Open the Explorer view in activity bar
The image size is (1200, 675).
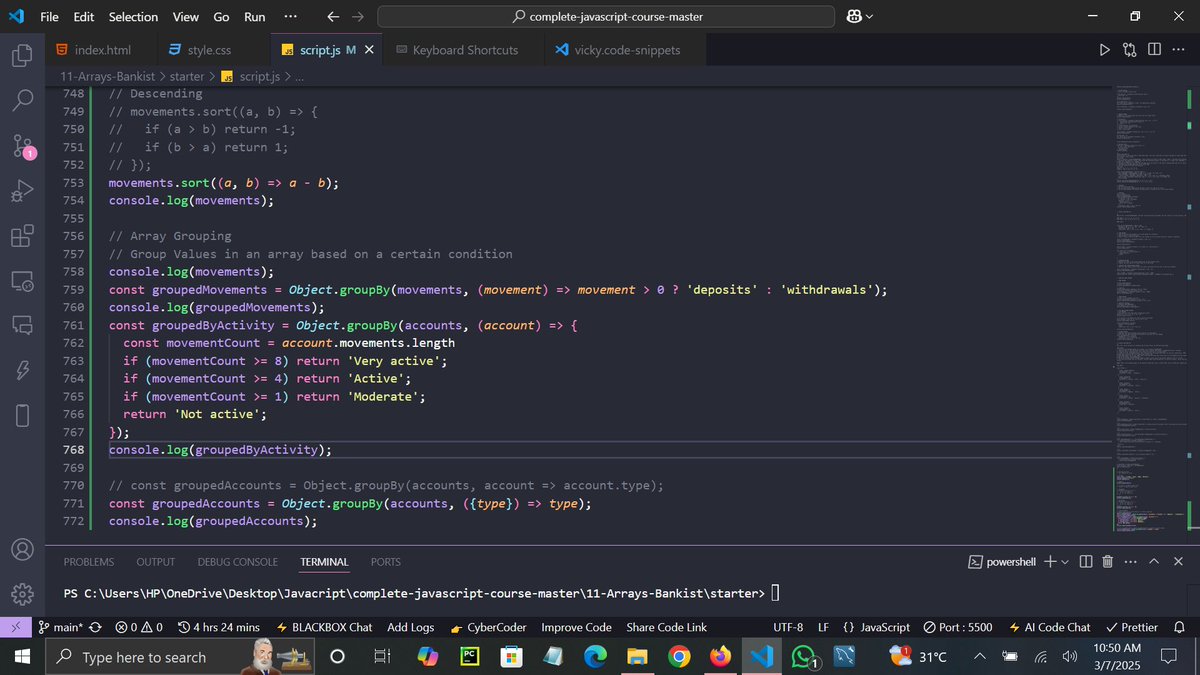[22, 56]
